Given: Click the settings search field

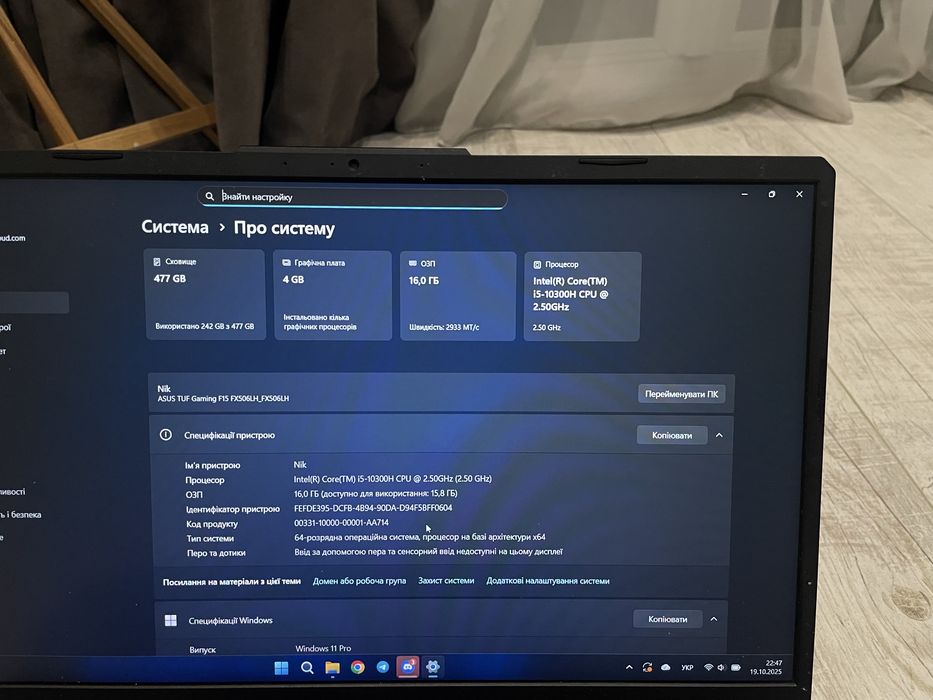Looking at the screenshot, I should tap(352, 198).
